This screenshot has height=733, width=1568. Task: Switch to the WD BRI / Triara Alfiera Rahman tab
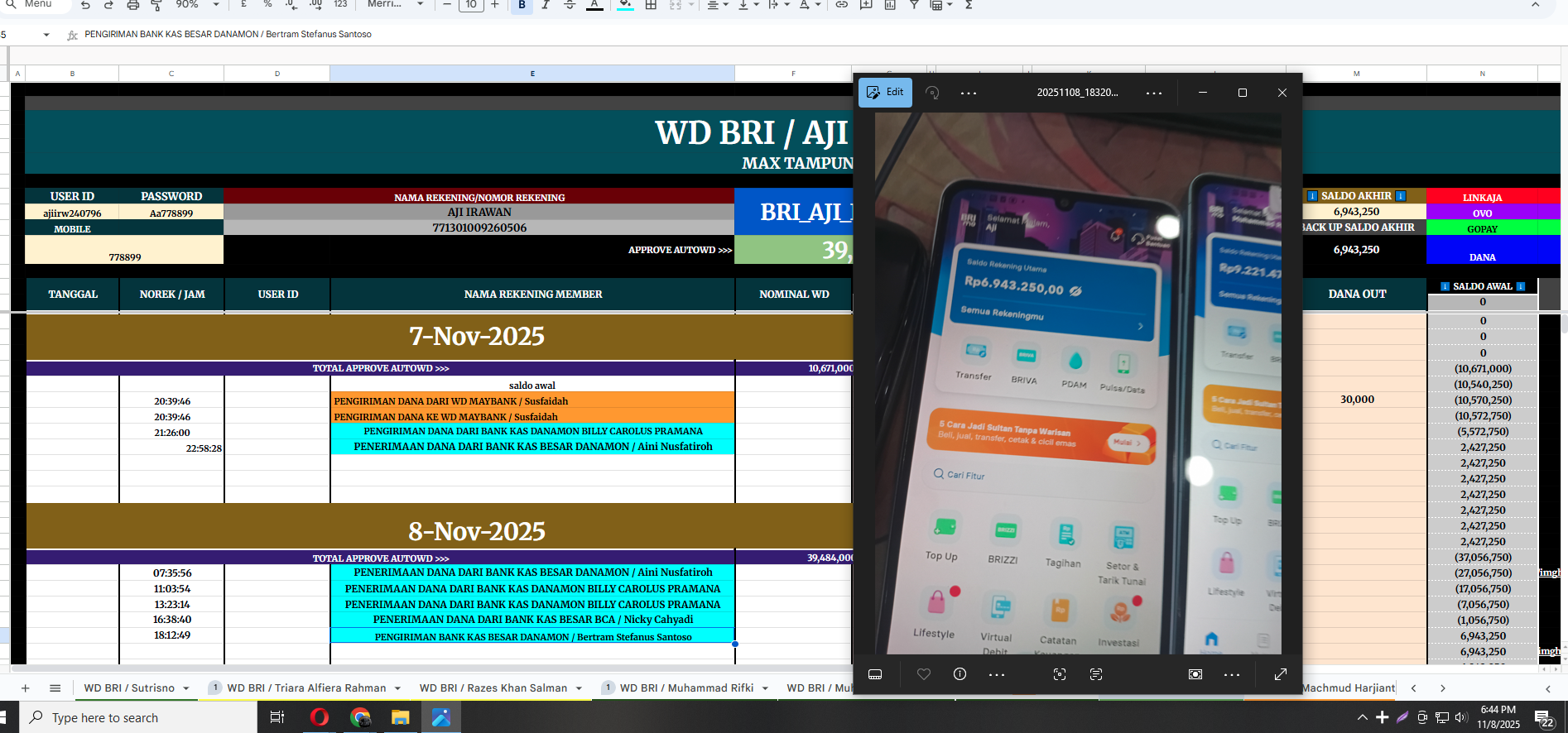tap(306, 688)
